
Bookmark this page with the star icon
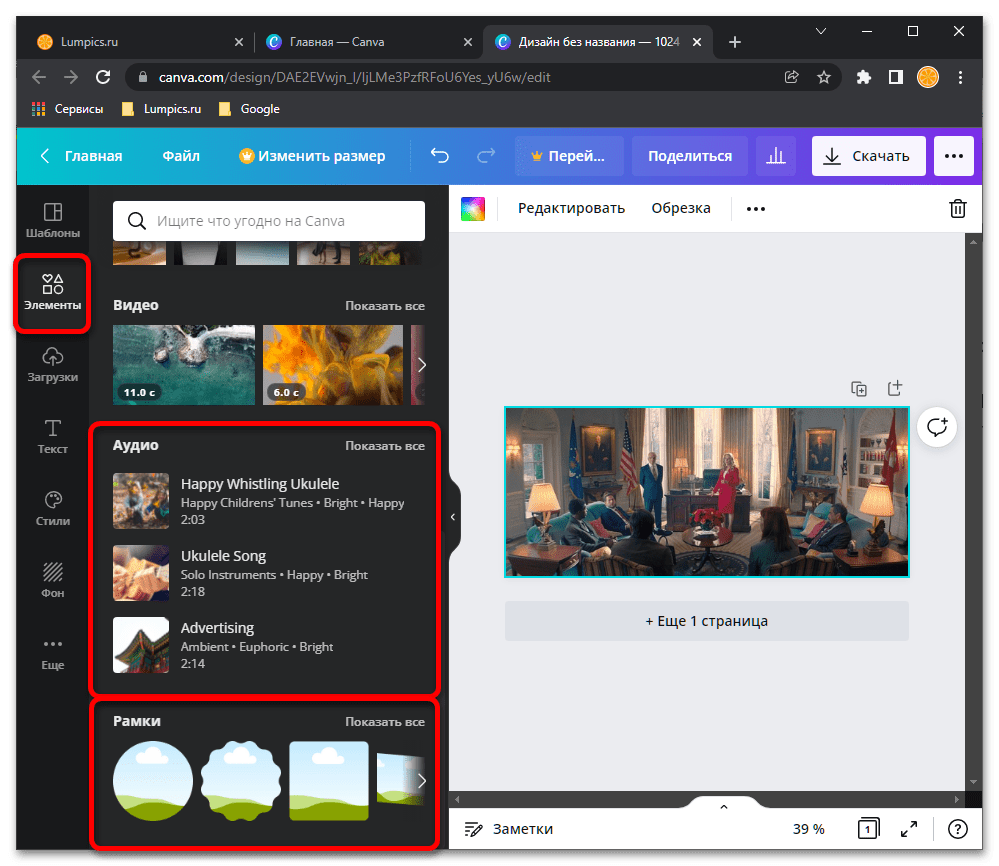[824, 77]
